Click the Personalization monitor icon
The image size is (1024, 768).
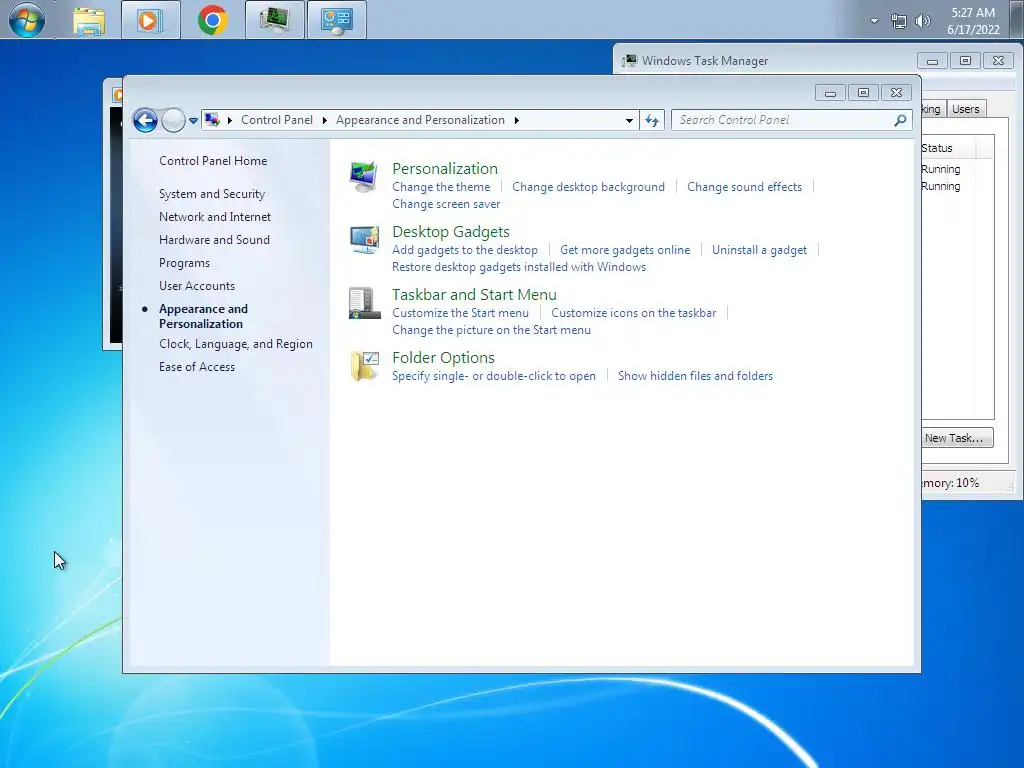pyautogui.click(x=364, y=177)
